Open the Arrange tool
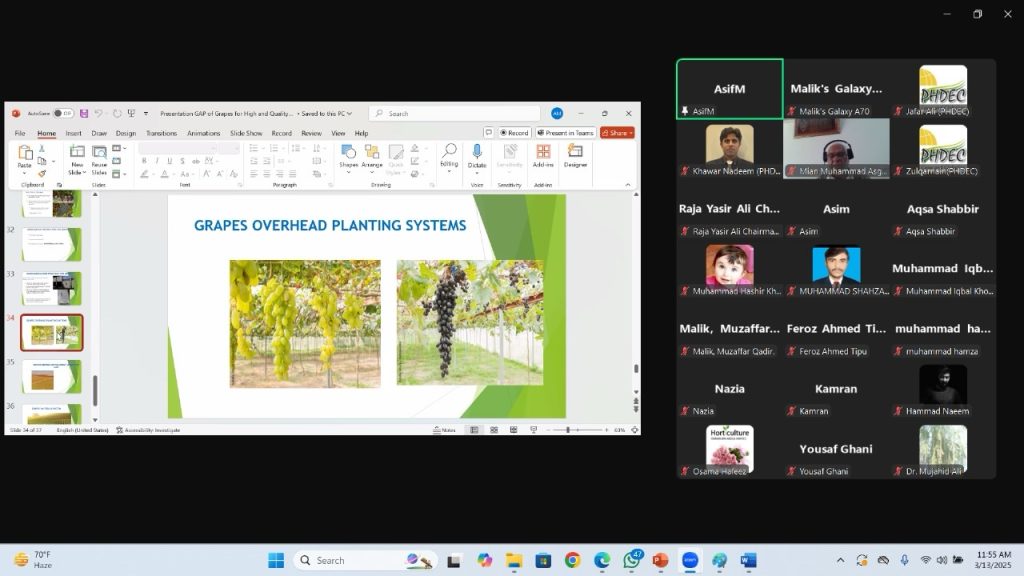The height and width of the screenshot is (576, 1024). click(372, 154)
